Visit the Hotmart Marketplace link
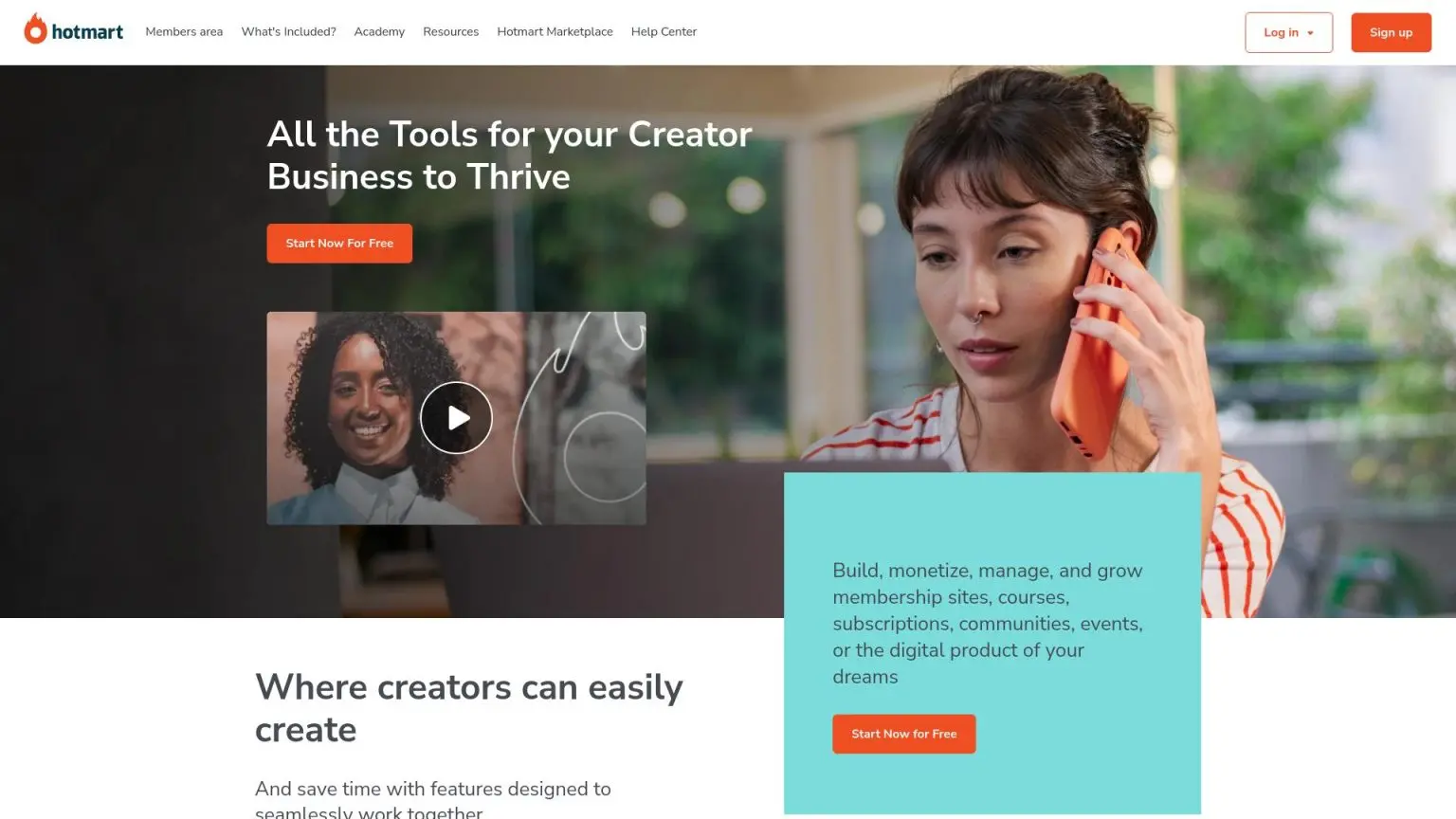This screenshot has width=1456, height=819. coord(555,32)
